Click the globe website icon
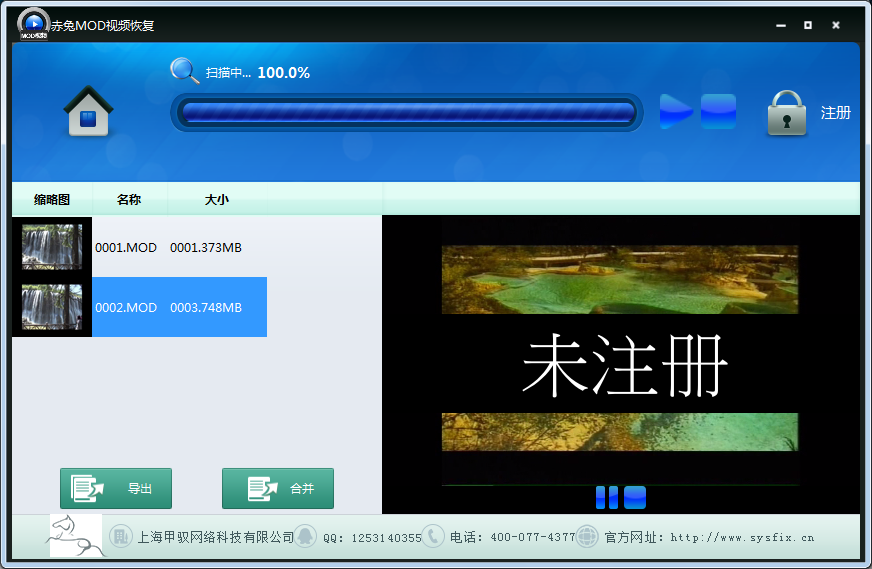The height and width of the screenshot is (569, 872). click(587, 536)
